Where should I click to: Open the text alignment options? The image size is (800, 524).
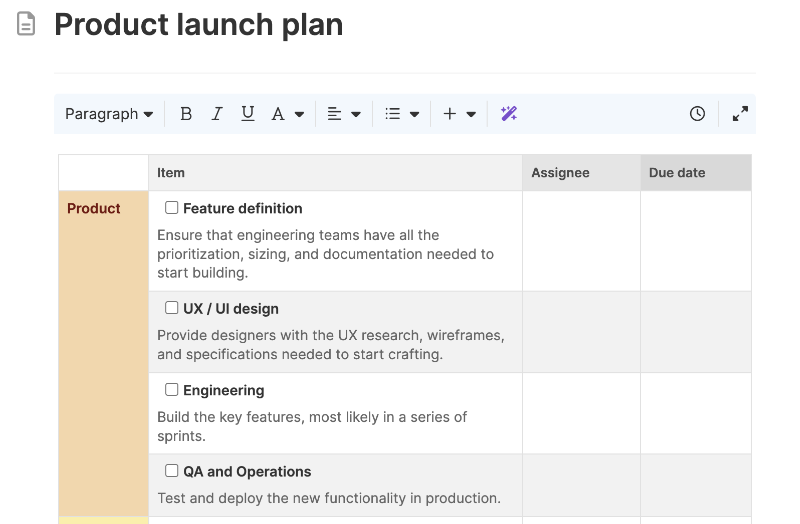[x=344, y=114]
